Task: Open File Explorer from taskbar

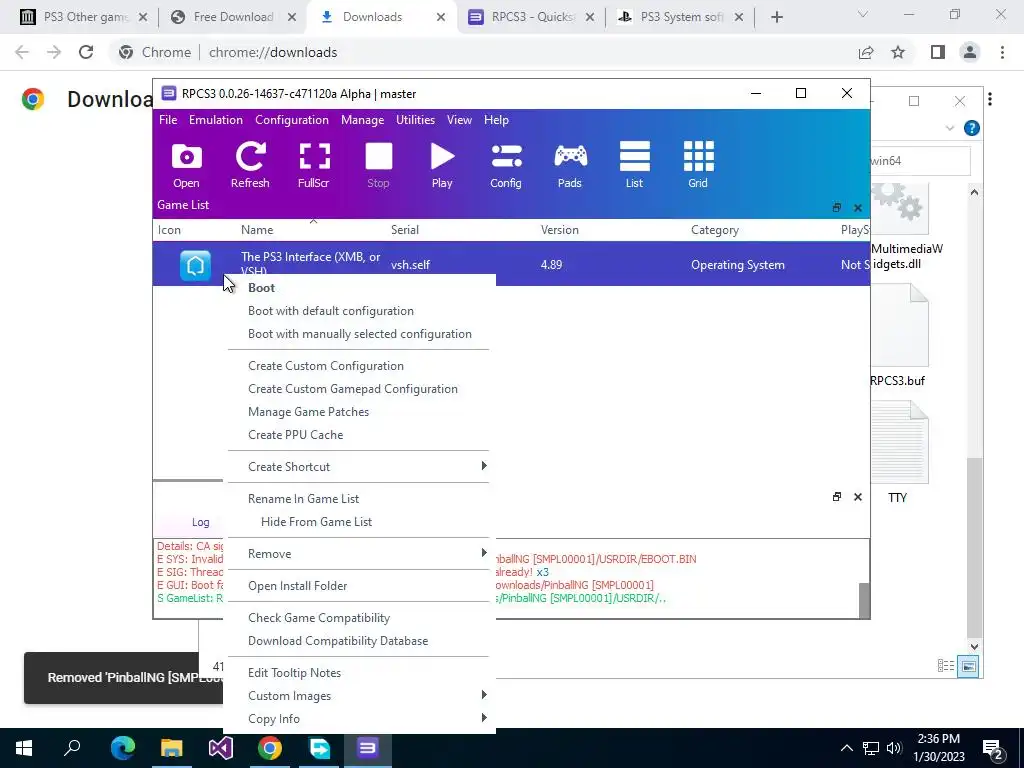Action: [x=172, y=748]
